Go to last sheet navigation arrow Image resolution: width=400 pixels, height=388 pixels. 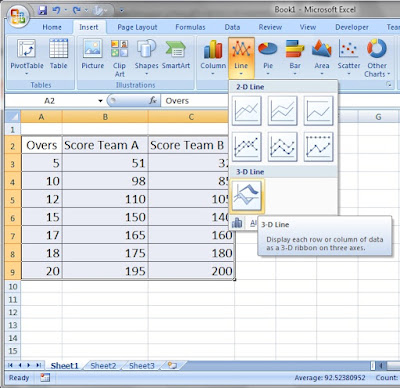coord(39,366)
